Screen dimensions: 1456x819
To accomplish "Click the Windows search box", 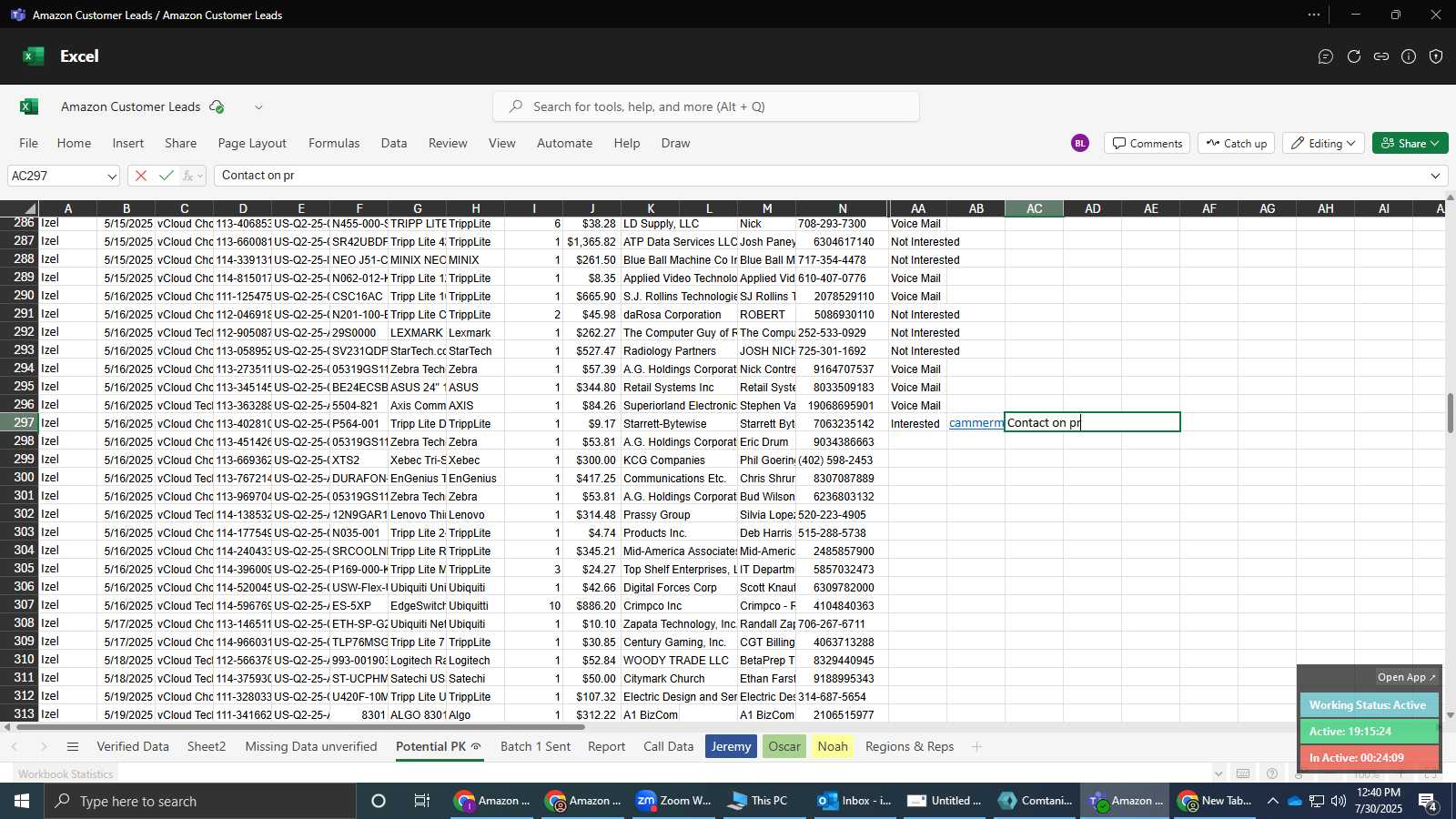I will pyautogui.click(x=198, y=801).
